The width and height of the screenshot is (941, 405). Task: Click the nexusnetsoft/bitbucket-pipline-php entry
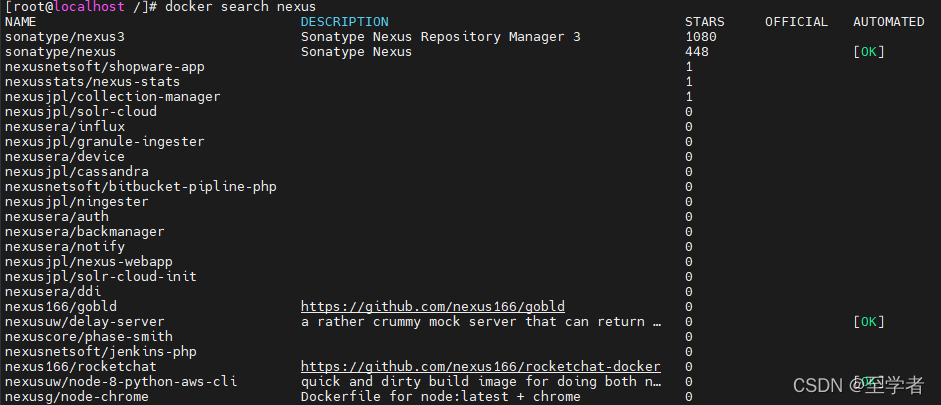click(140, 187)
